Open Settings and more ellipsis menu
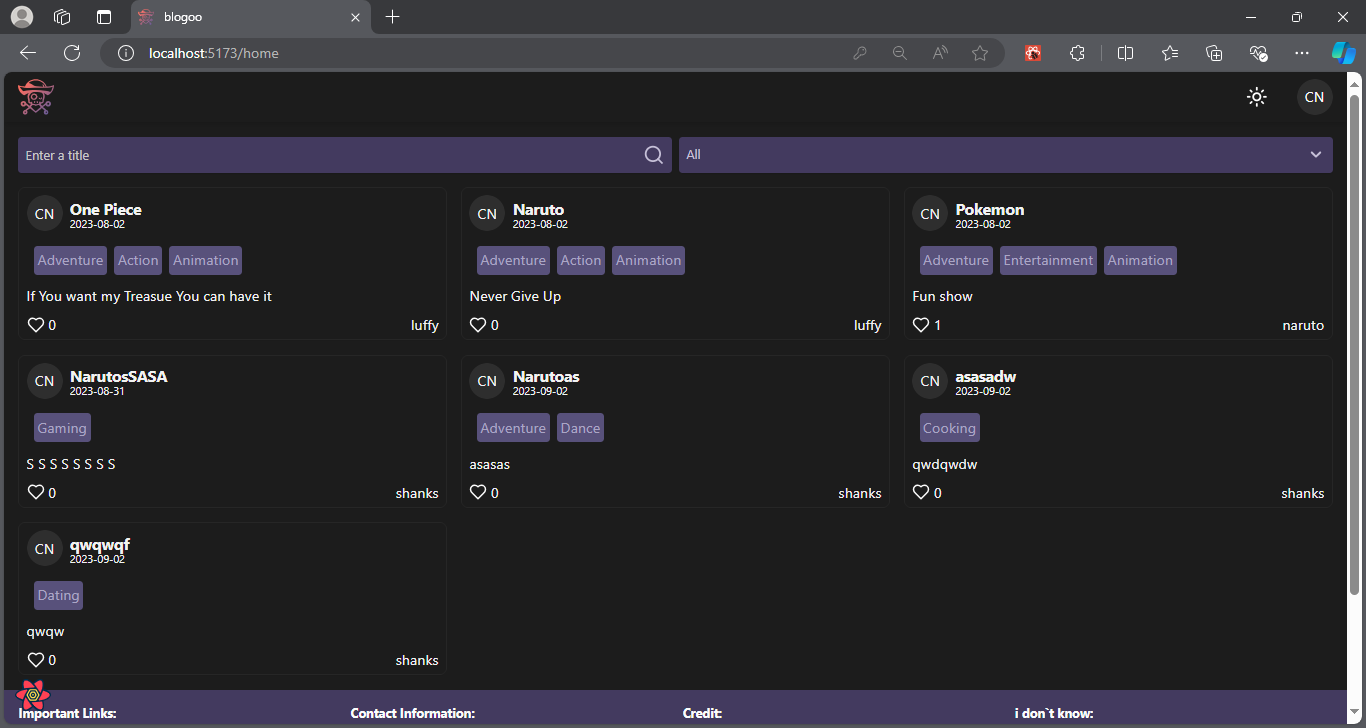Image resolution: width=1366 pixels, height=728 pixels. (x=1301, y=53)
